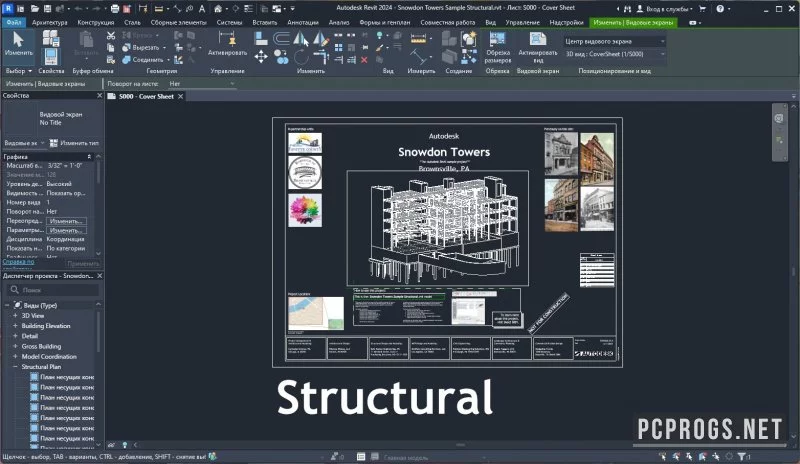Save the project via the floppy disk icon
Viewport: 800px width, 464px height.
[x=47, y=9]
